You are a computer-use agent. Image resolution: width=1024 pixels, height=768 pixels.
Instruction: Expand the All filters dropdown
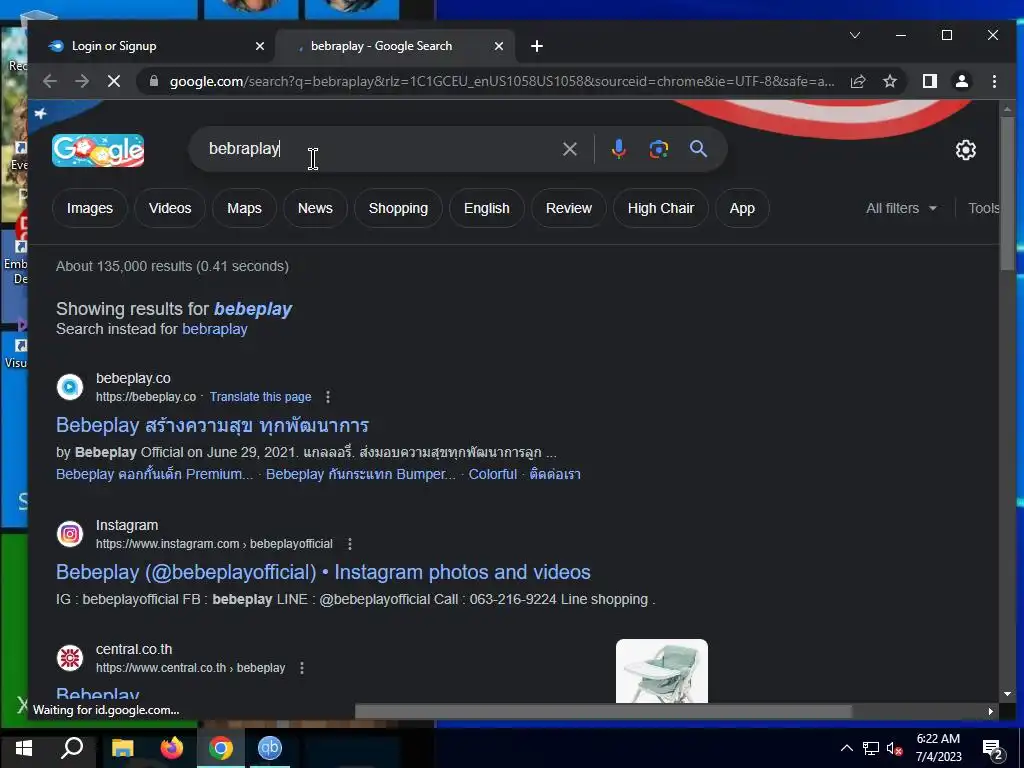[x=901, y=208]
